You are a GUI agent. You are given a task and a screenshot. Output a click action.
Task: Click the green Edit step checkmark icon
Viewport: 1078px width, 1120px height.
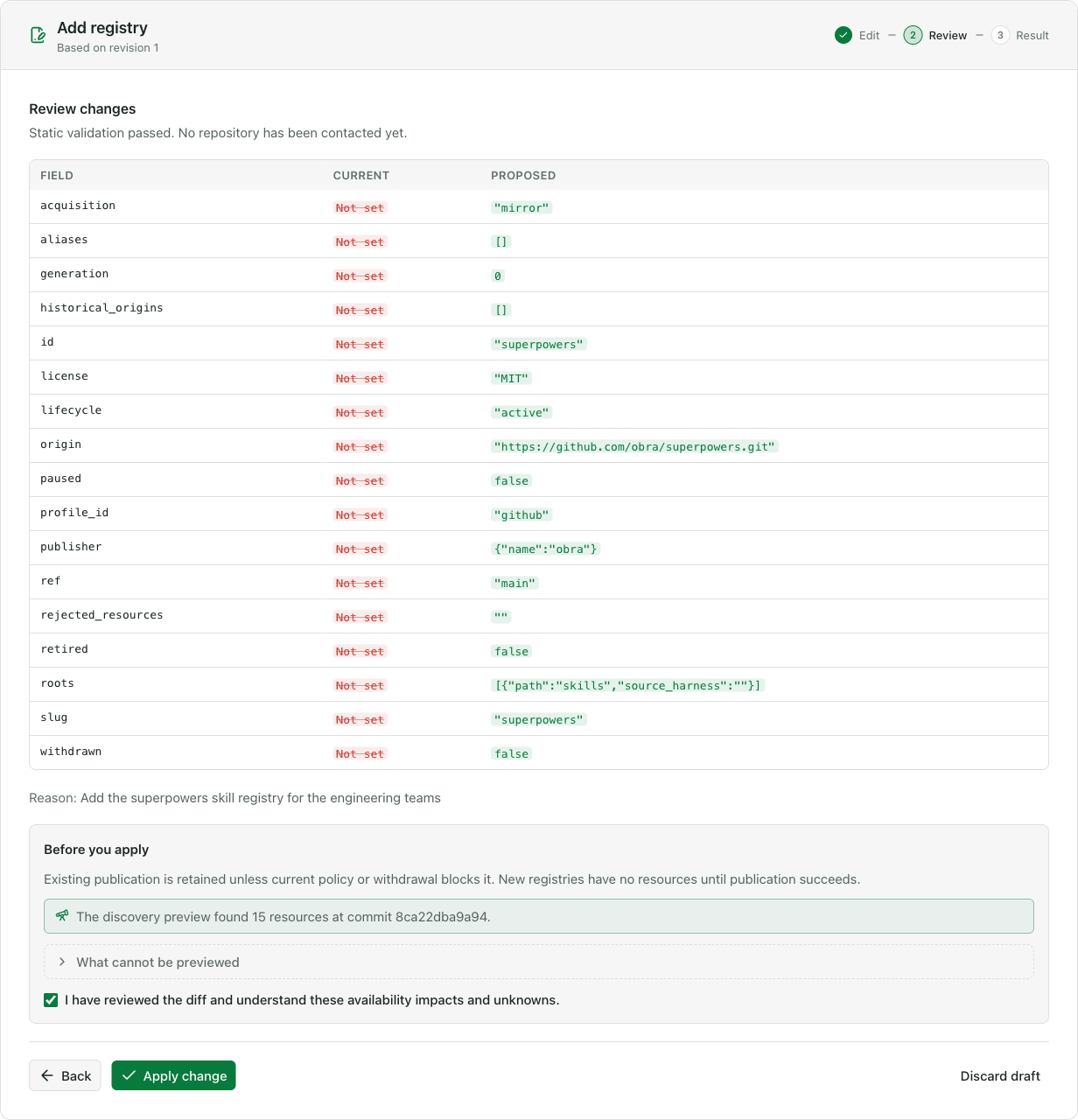click(x=843, y=35)
